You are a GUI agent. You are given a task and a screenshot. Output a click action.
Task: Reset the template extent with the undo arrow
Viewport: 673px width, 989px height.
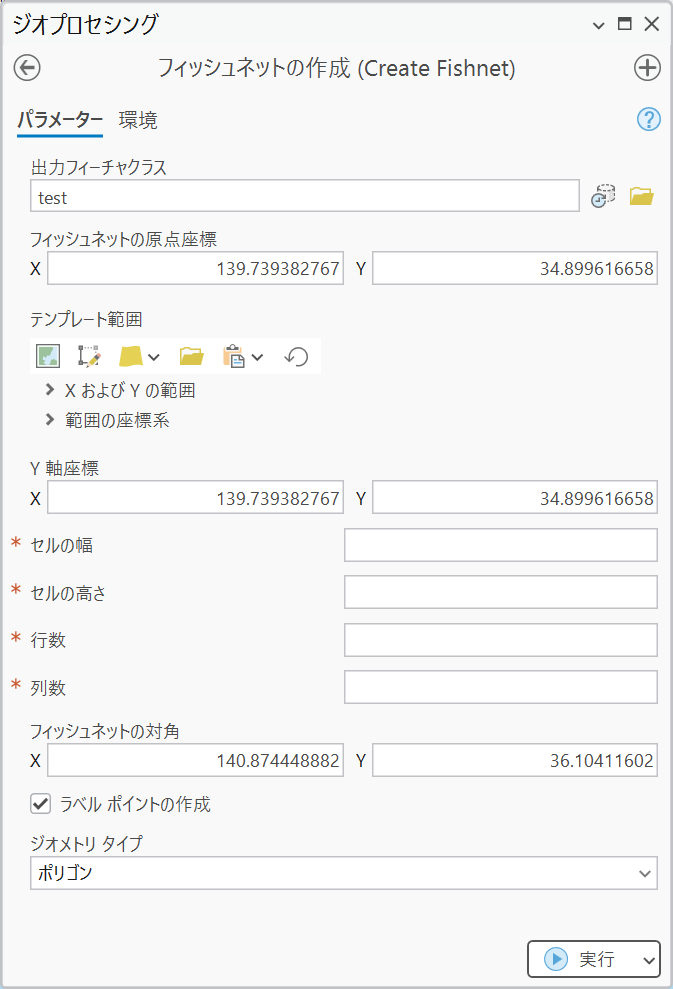click(x=296, y=356)
